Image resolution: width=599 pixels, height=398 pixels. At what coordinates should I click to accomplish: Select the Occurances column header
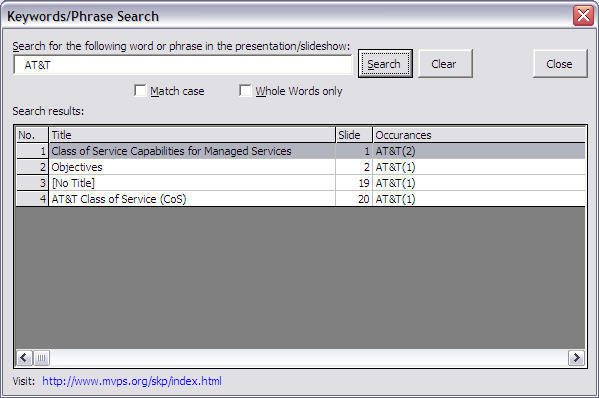479,135
